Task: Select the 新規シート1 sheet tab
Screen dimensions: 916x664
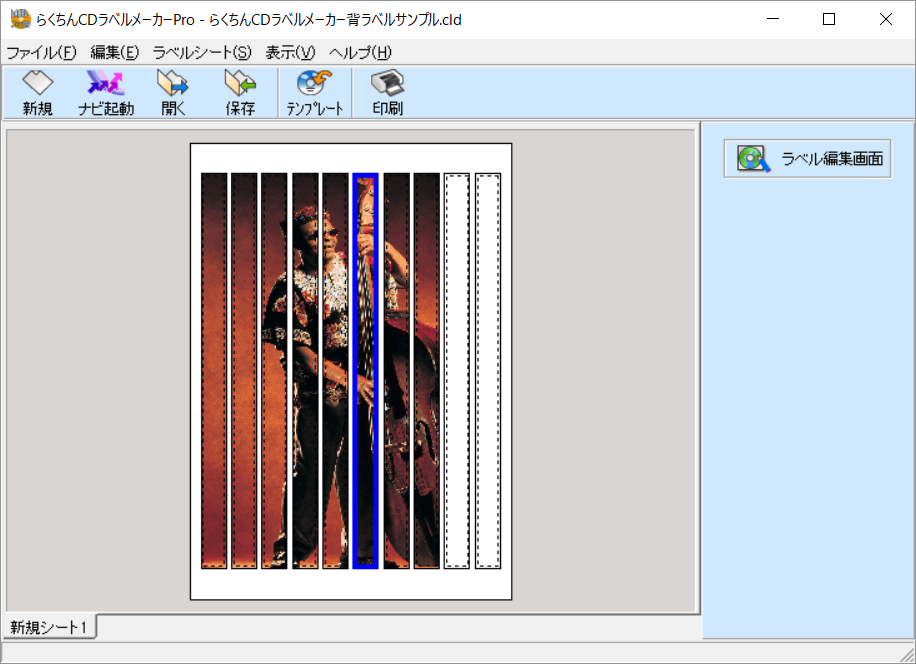Action: pyautogui.click(x=49, y=627)
